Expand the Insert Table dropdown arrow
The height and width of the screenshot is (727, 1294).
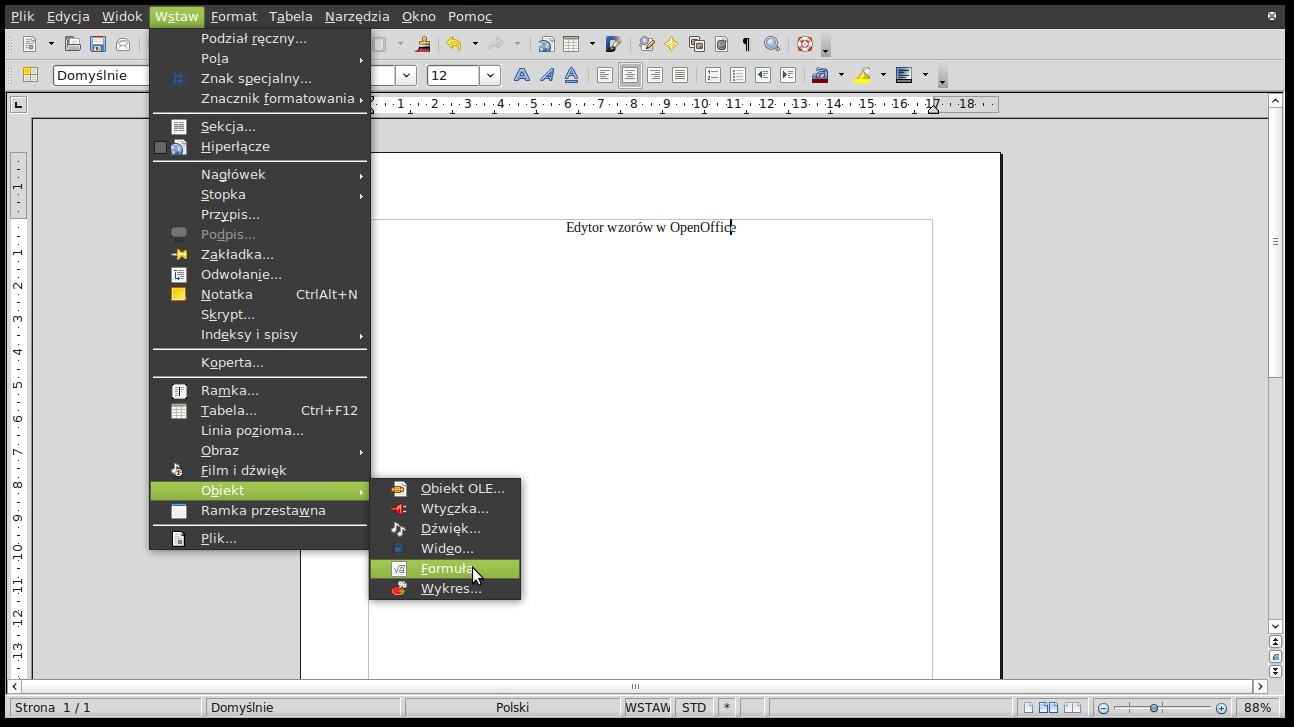[x=592, y=44]
